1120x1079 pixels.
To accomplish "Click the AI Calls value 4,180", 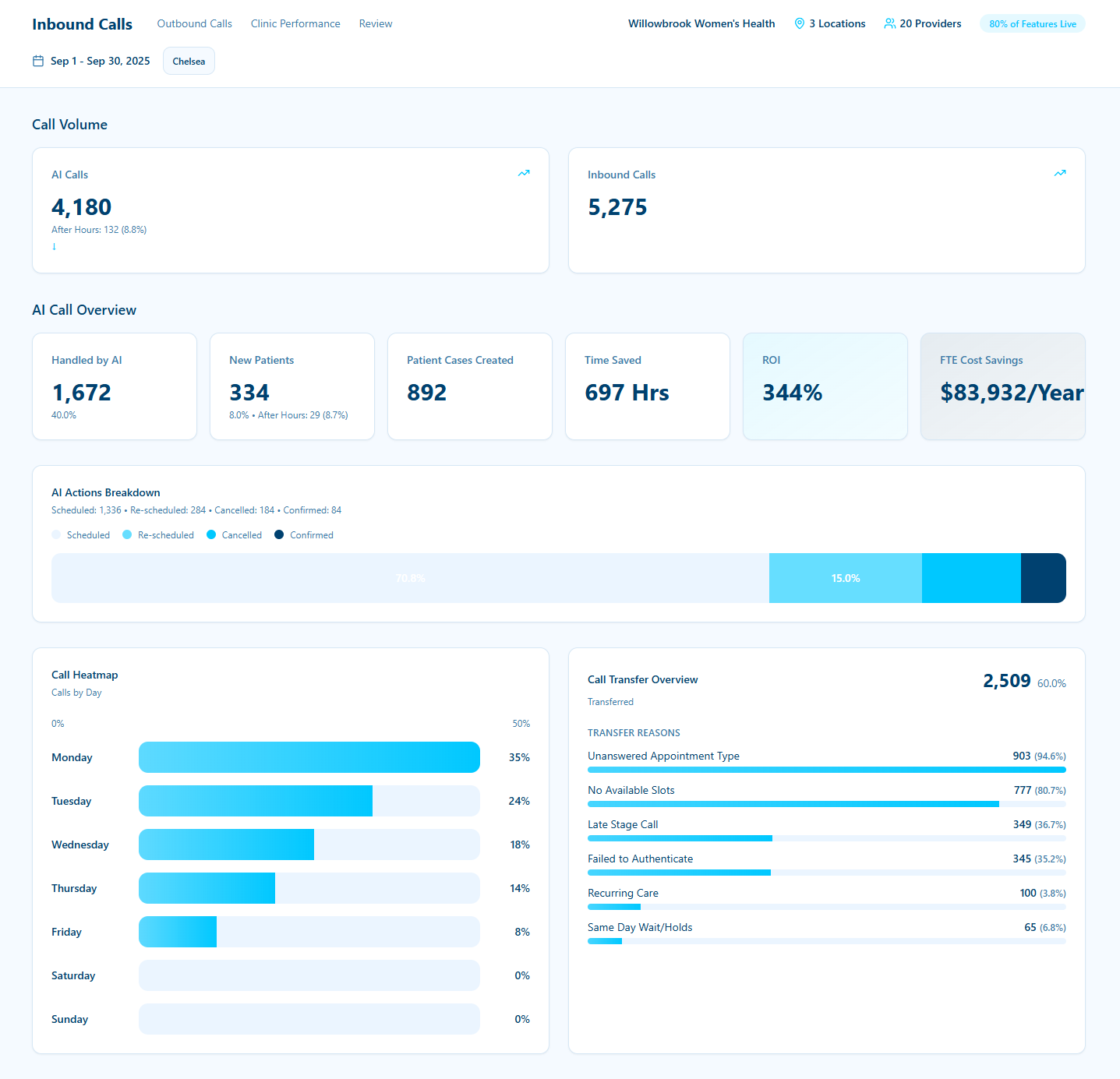I will coord(82,207).
